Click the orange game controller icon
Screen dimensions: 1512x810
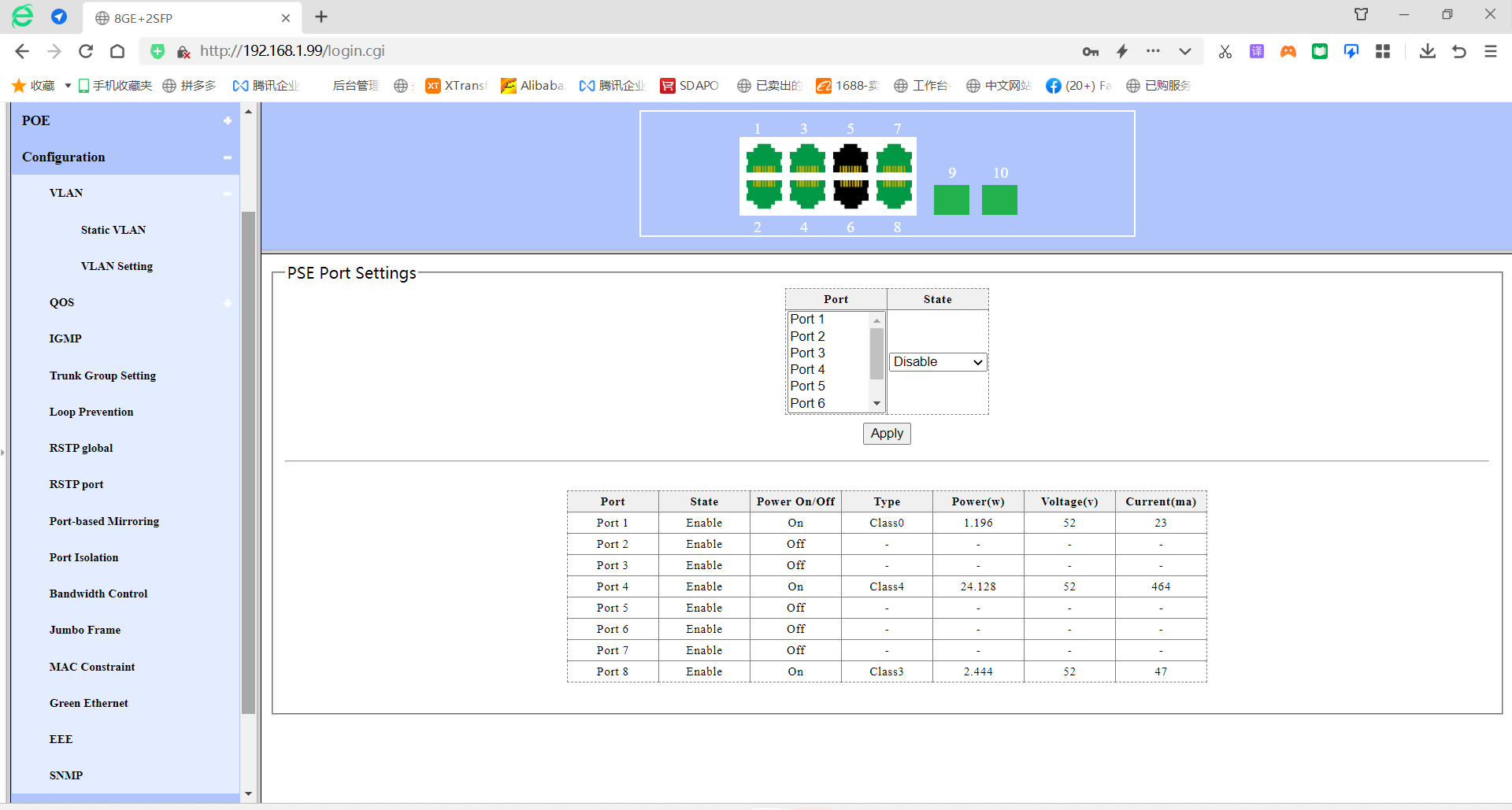point(1288,51)
